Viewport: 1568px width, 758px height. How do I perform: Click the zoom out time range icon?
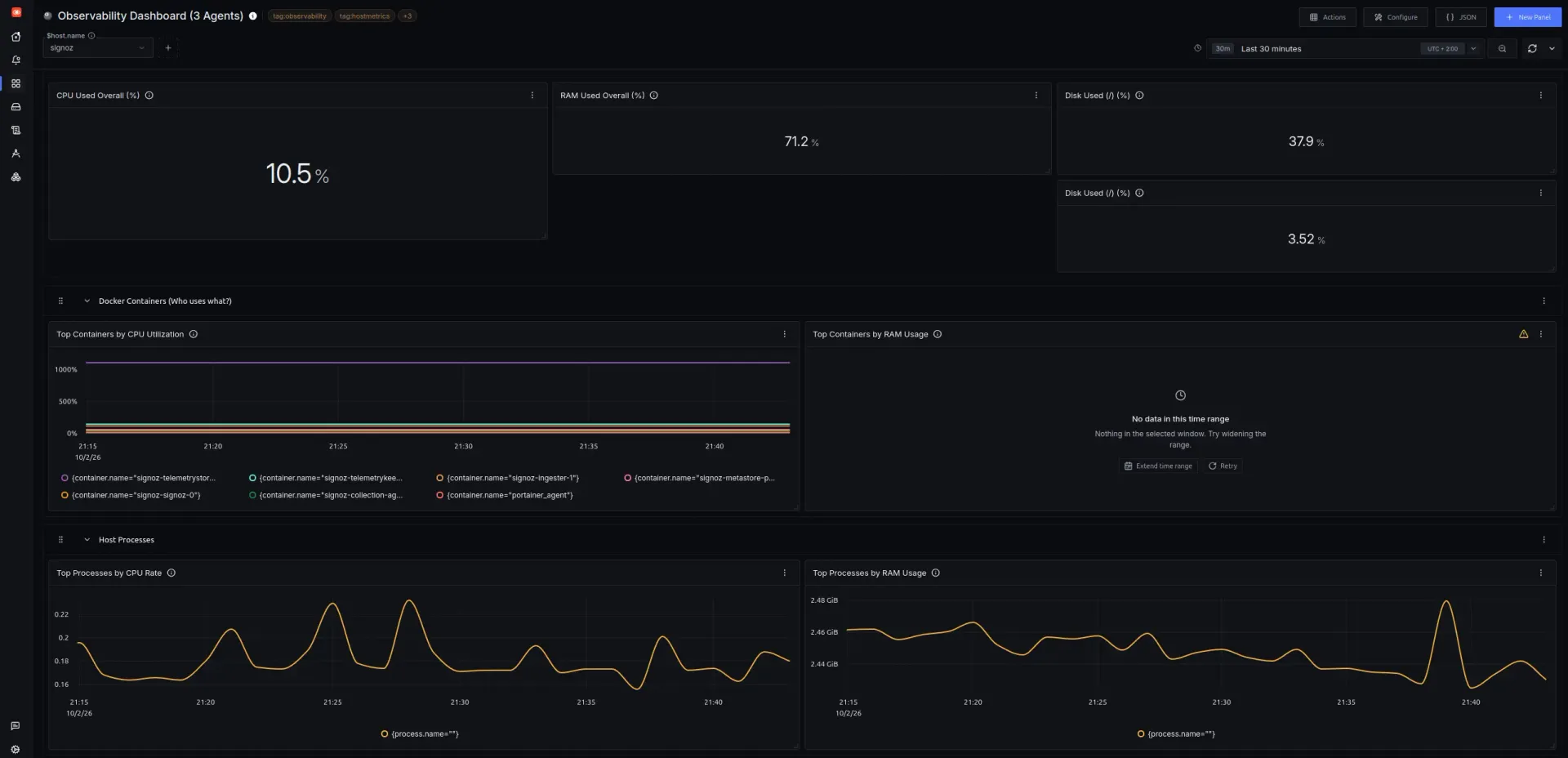pyautogui.click(x=1502, y=49)
